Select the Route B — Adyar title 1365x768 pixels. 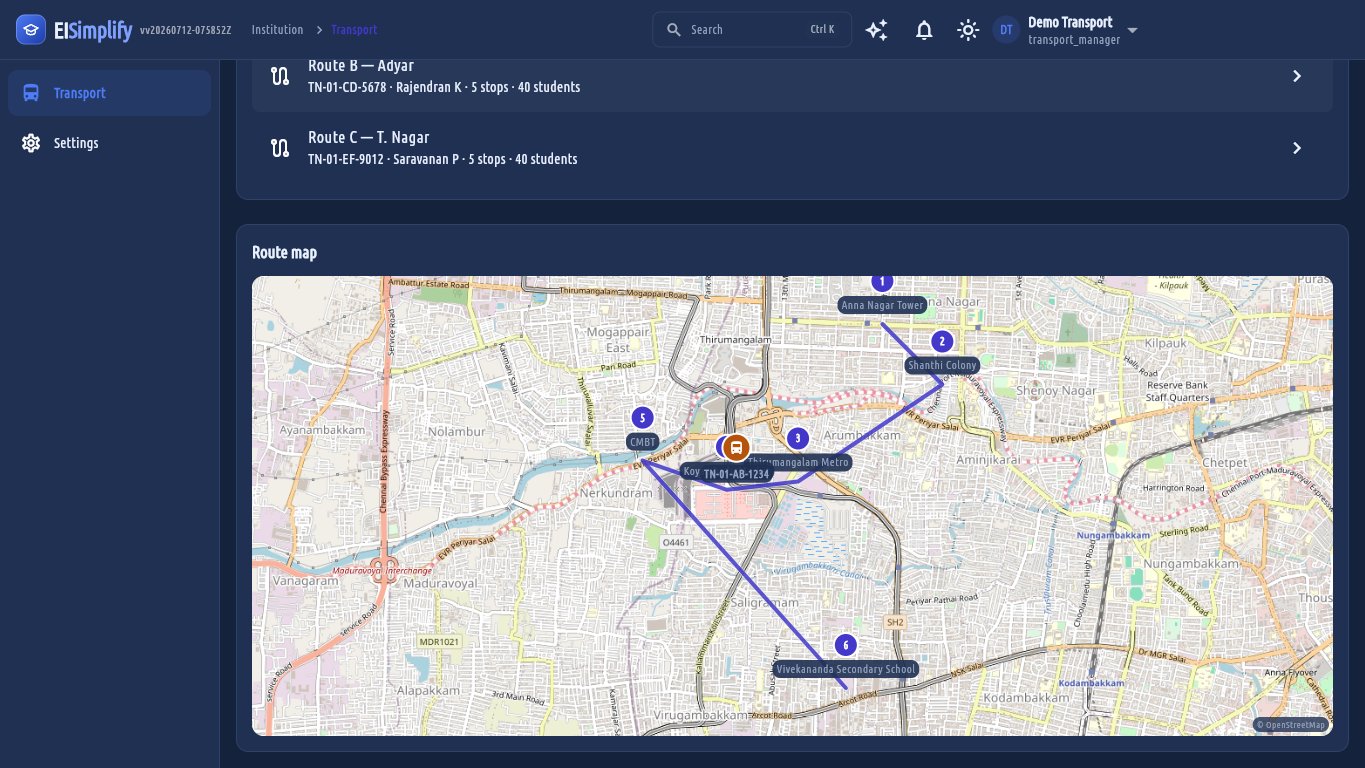[361, 66]
